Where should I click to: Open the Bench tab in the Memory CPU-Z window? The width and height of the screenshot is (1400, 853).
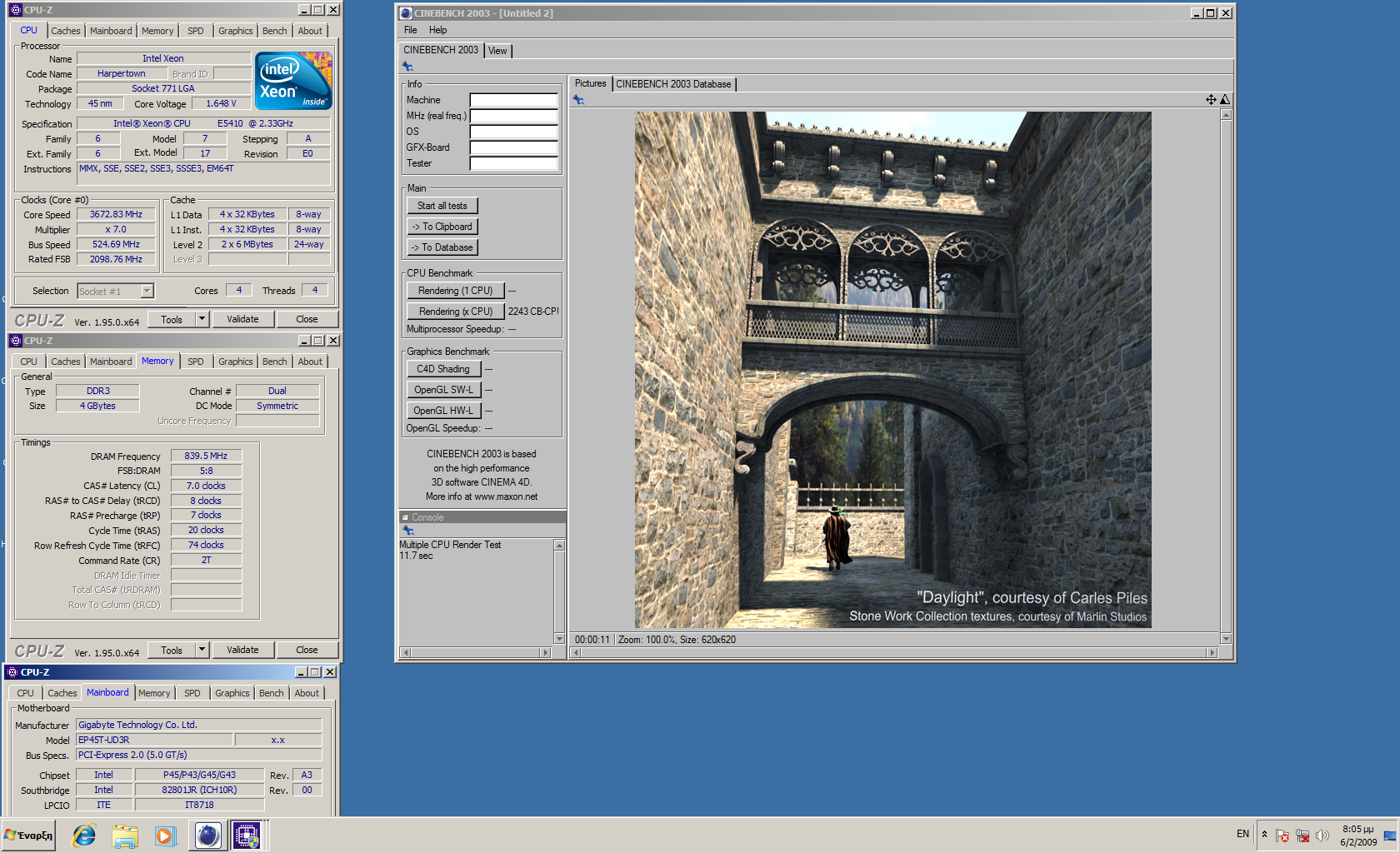[275, 362]
